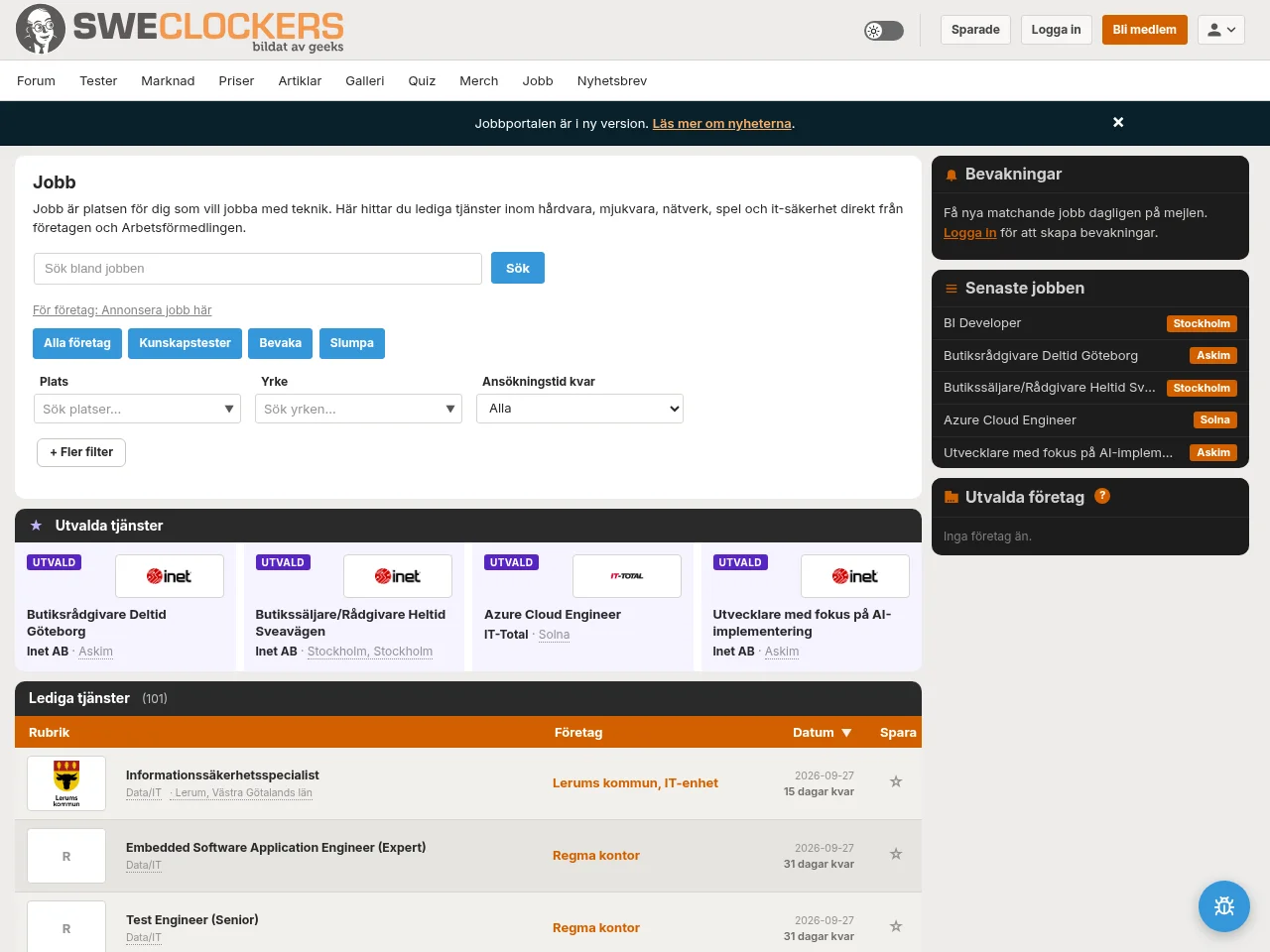This screenshot has width=1270, height=952.
Task: Open the Galleri menu item
Action: pos(365,80)
